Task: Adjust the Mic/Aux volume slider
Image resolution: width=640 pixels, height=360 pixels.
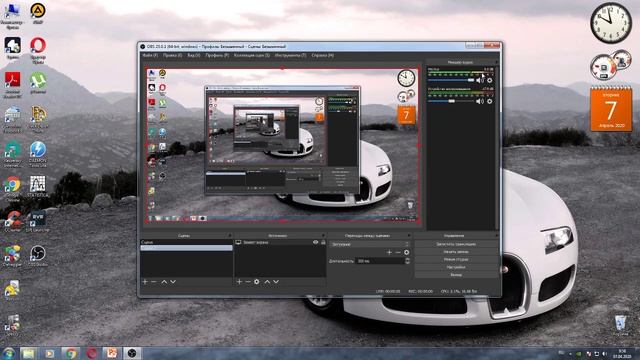Action: [x=451, y=80]
